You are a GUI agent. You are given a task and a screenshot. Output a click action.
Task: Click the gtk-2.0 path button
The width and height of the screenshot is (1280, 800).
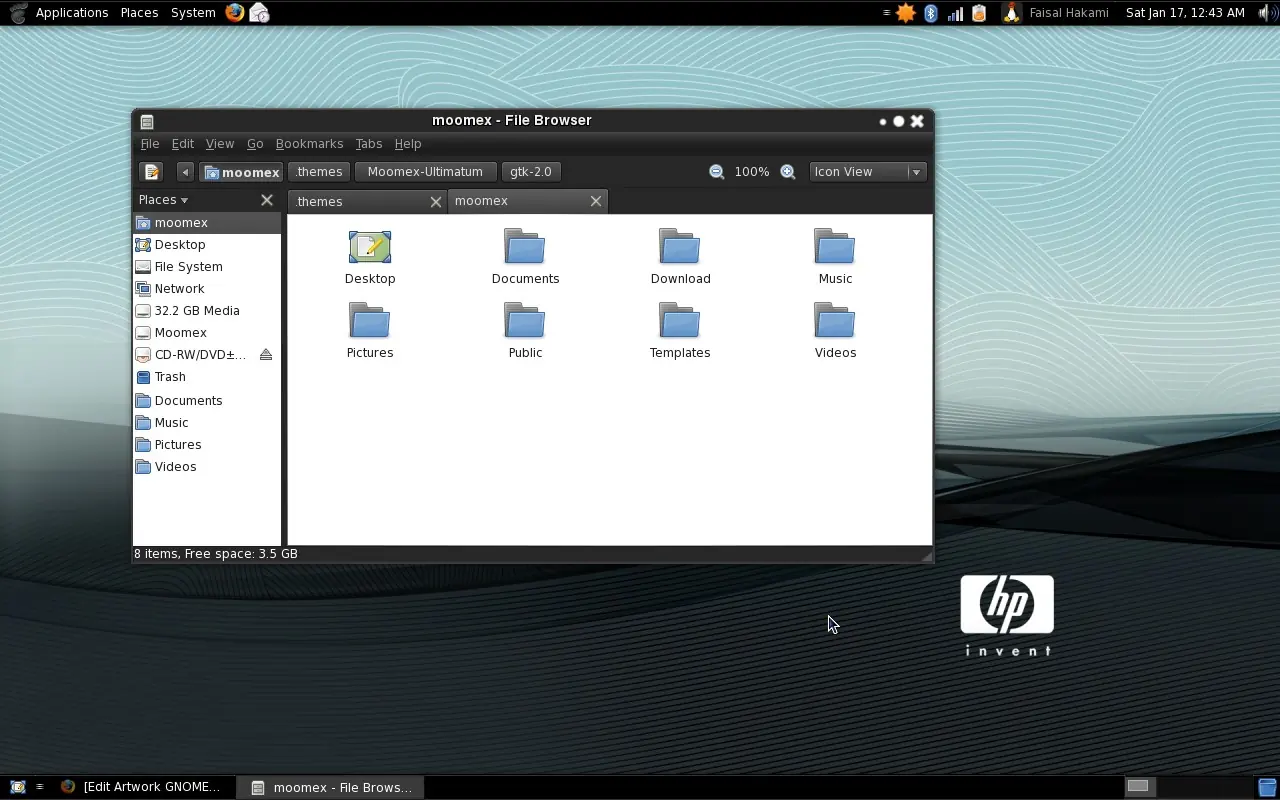point(530,172)
